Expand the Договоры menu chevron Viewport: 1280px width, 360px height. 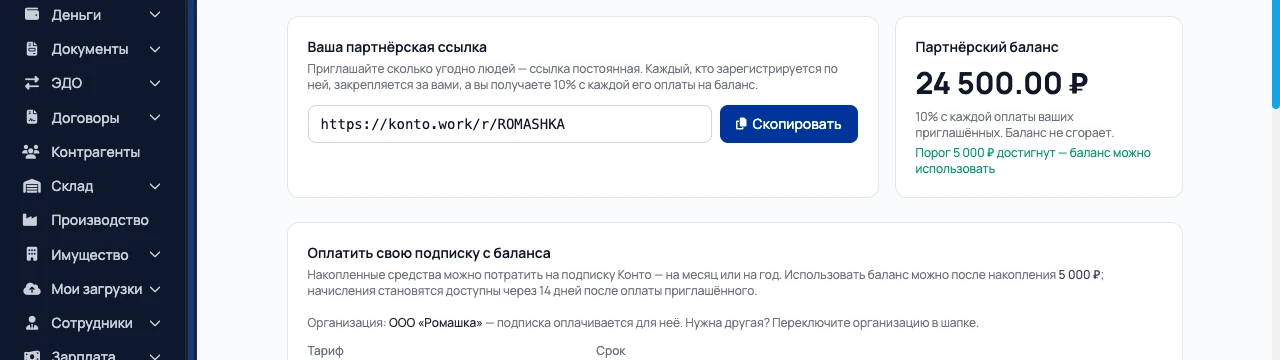coord(155,117)
